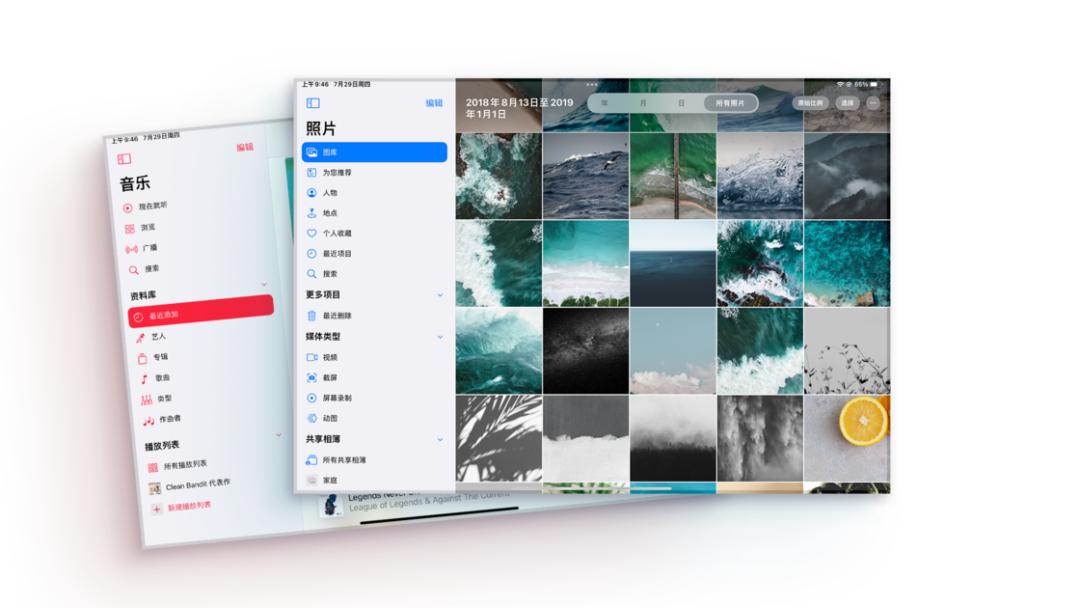Collapse the 更多项目 section chevron
Image resolution: width=1080 pixels, height=608 pixels.
tap(440, 295)
